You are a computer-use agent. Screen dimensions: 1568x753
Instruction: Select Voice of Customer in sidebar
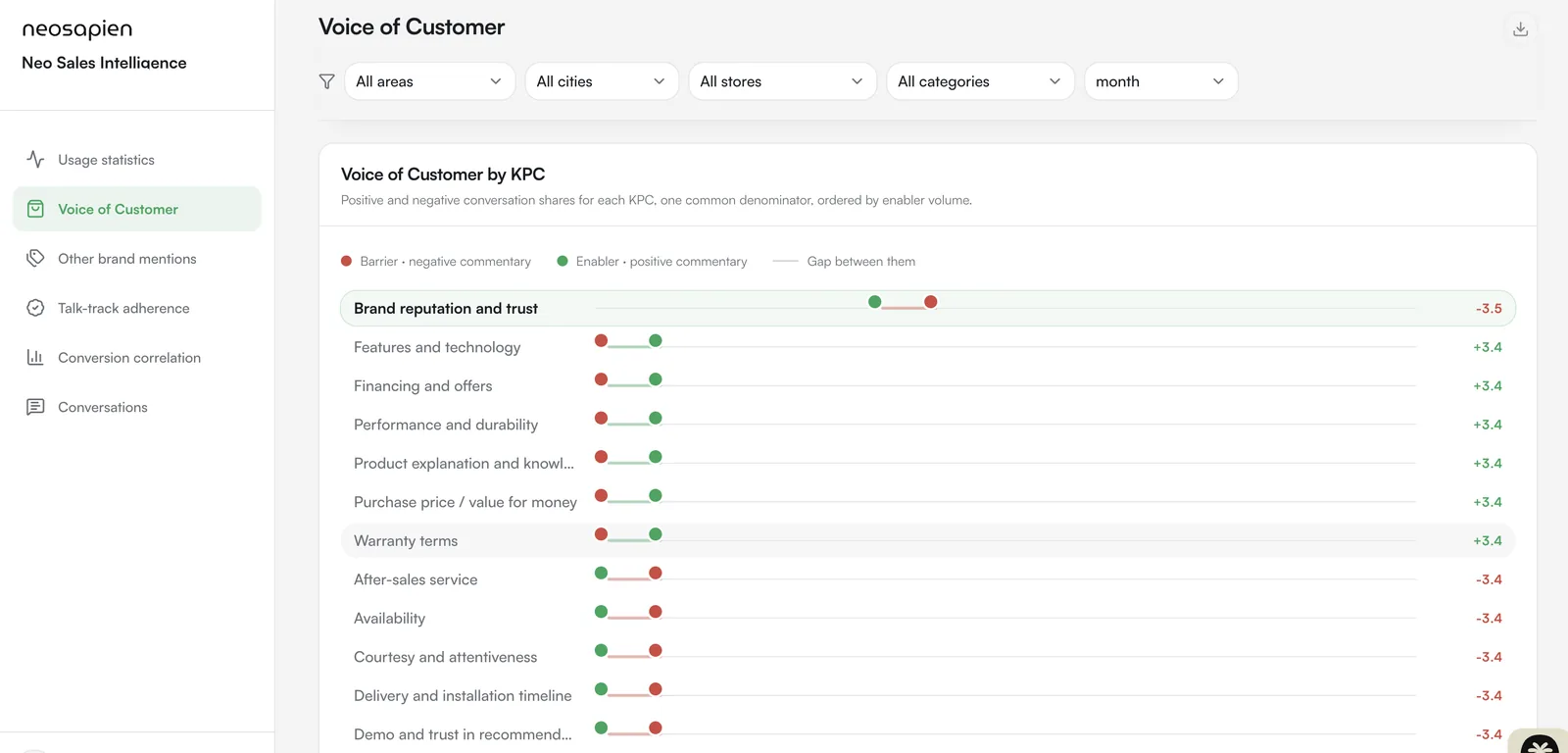(137, 209)
